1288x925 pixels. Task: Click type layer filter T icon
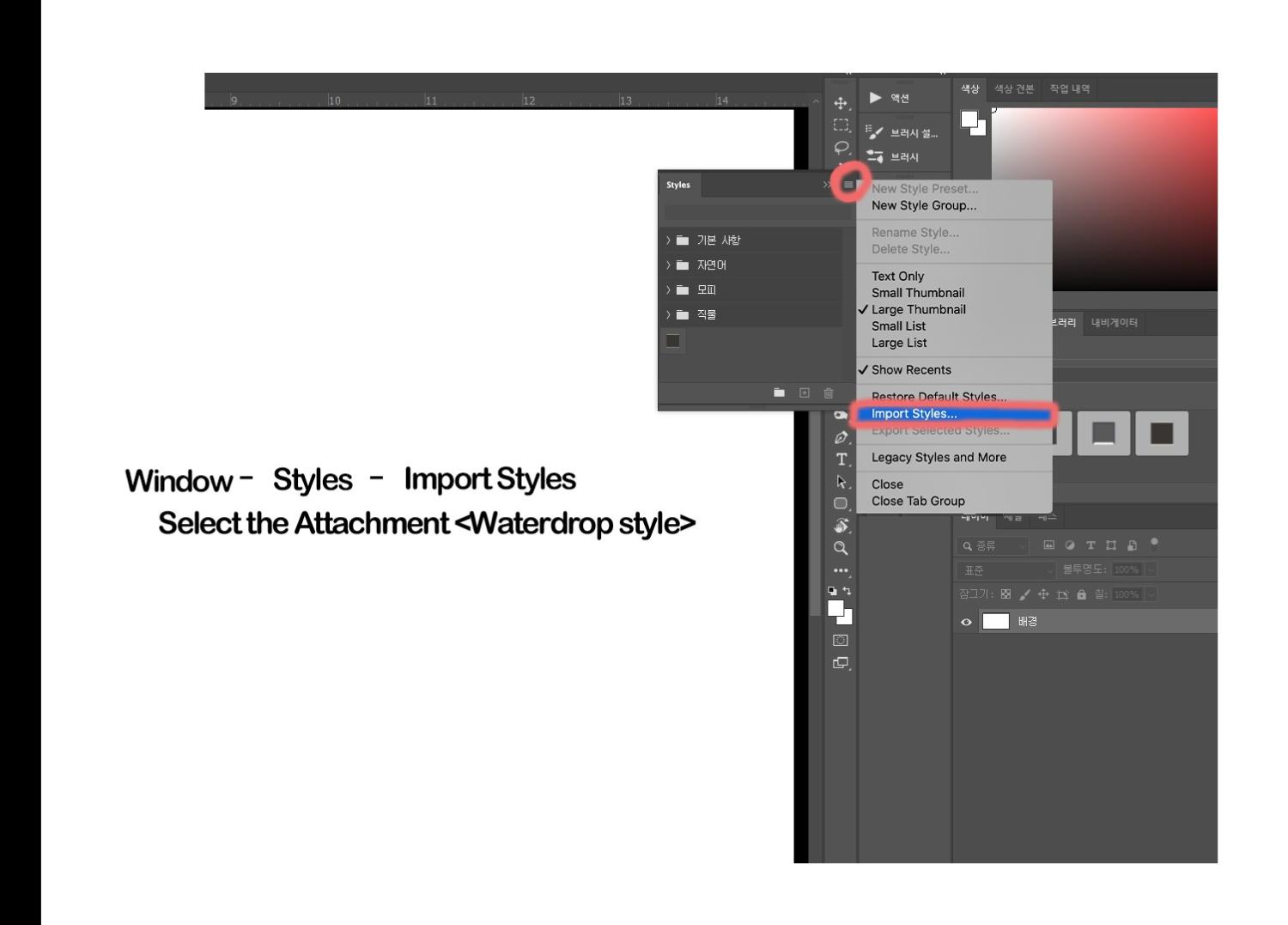[1091, 545]
